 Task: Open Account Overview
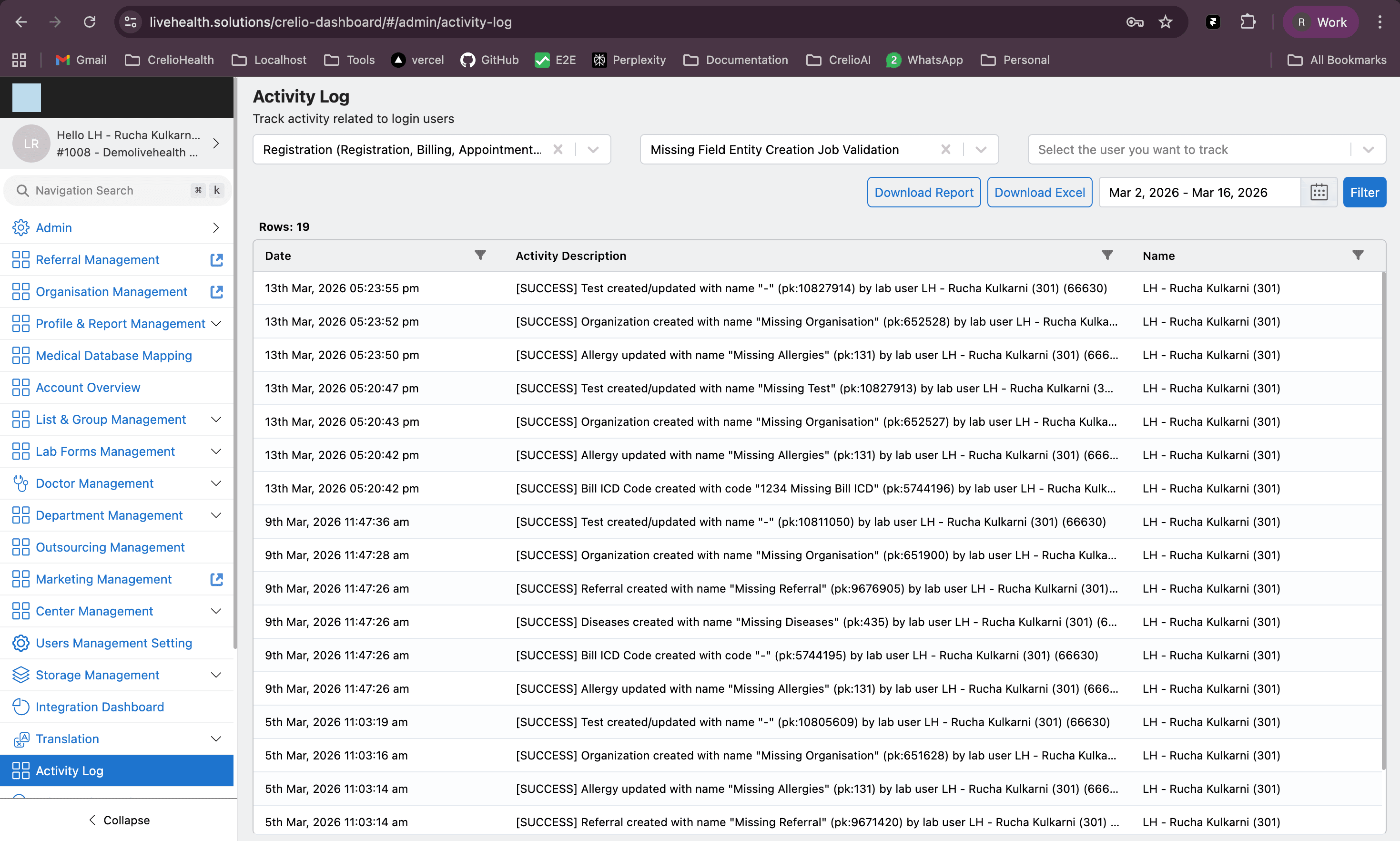[x=117, y=387]
